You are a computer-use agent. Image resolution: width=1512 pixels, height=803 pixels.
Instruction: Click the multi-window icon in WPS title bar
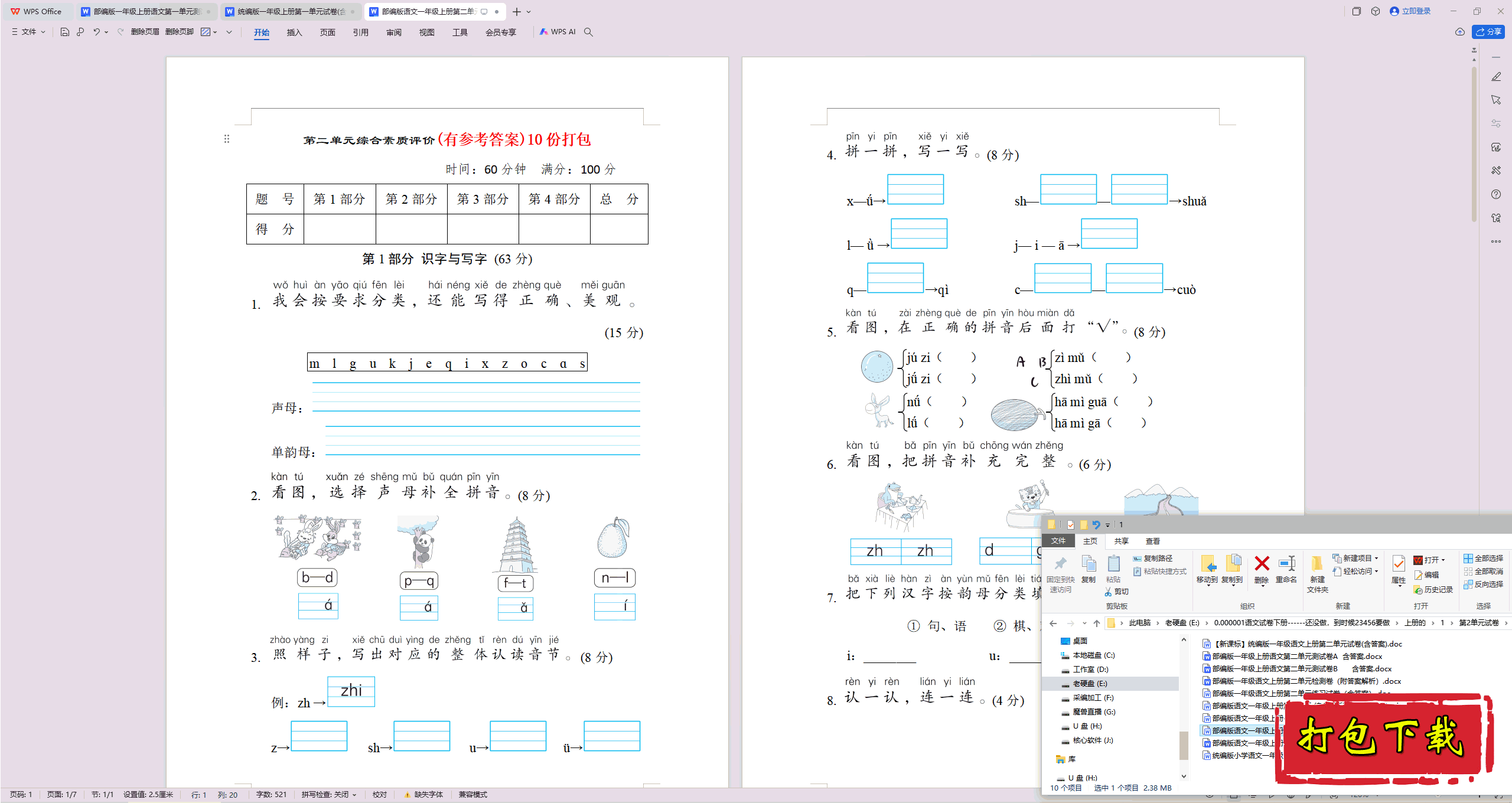1357,11
